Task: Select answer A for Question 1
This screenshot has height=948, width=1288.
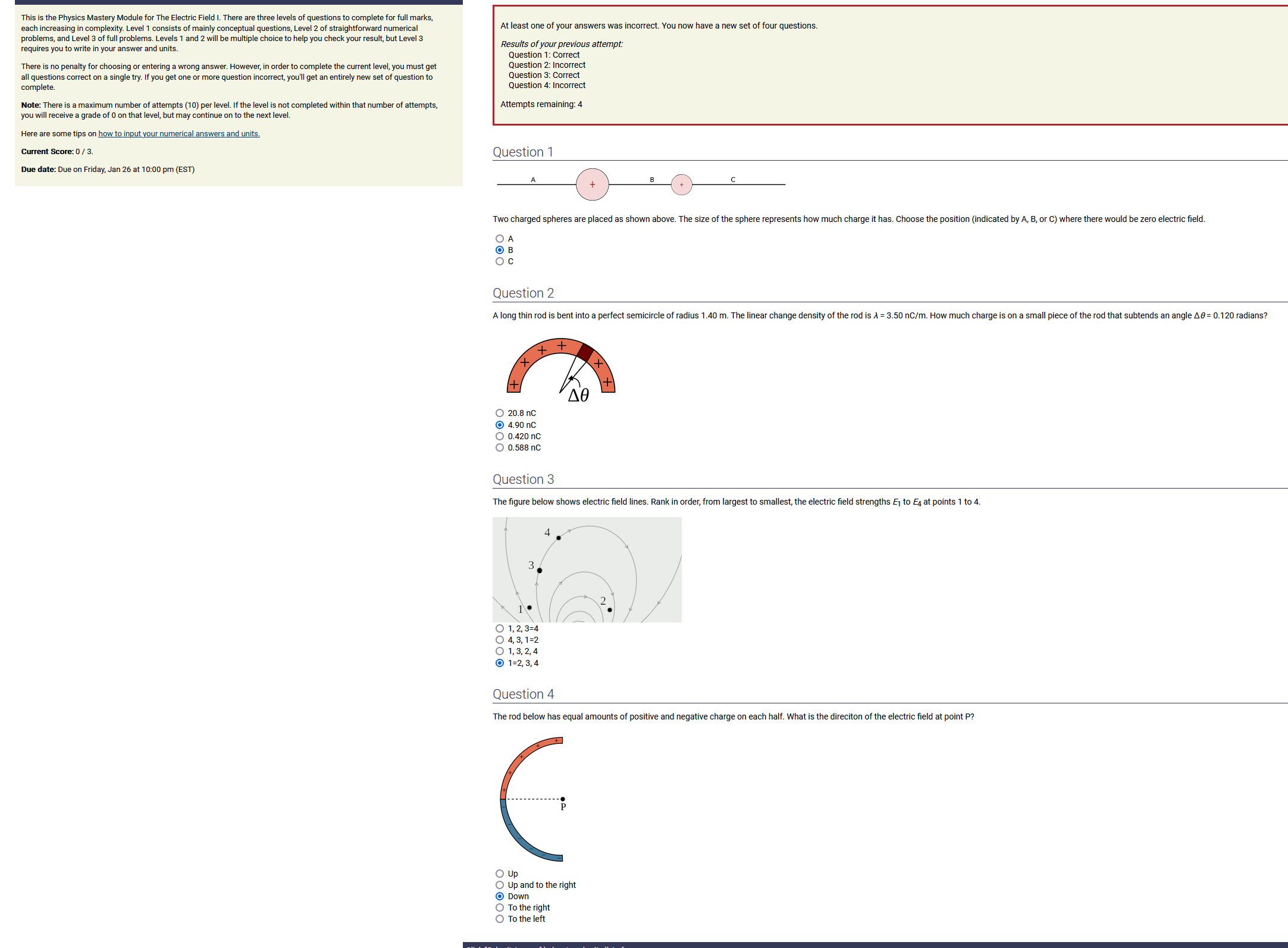Action: (500, 239)
